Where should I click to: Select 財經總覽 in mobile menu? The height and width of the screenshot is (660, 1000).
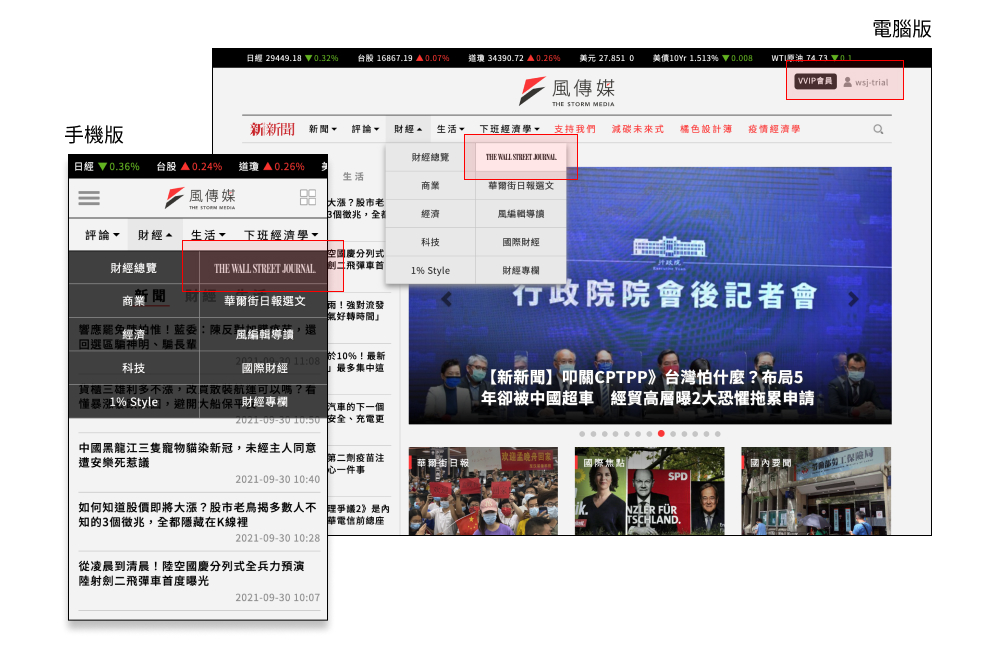point(134,268)
